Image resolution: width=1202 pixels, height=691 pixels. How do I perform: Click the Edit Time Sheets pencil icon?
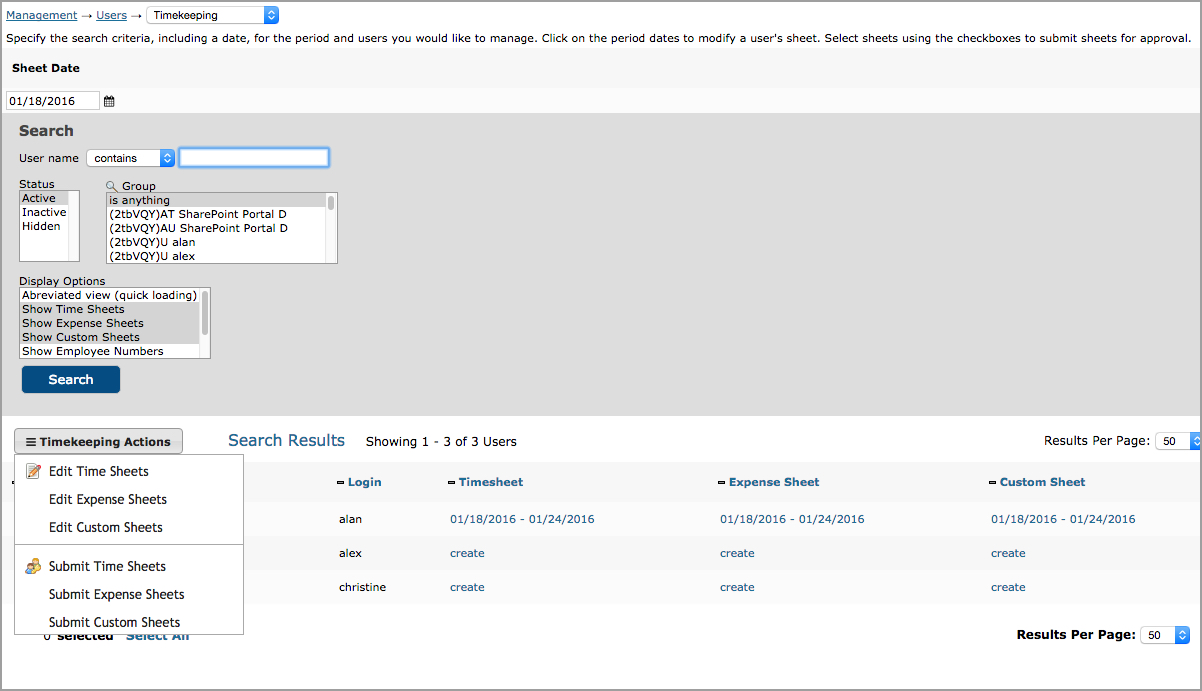point(33,471)
